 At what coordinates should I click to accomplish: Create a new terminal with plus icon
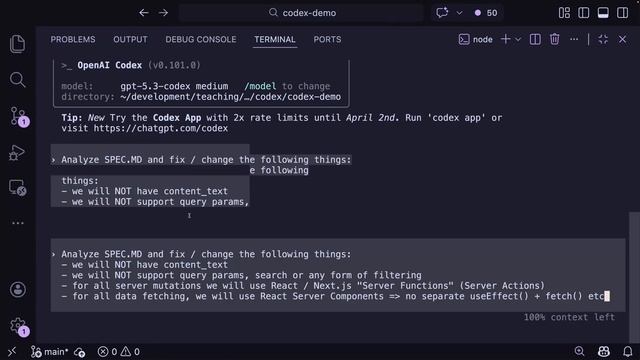click(505, 39)
